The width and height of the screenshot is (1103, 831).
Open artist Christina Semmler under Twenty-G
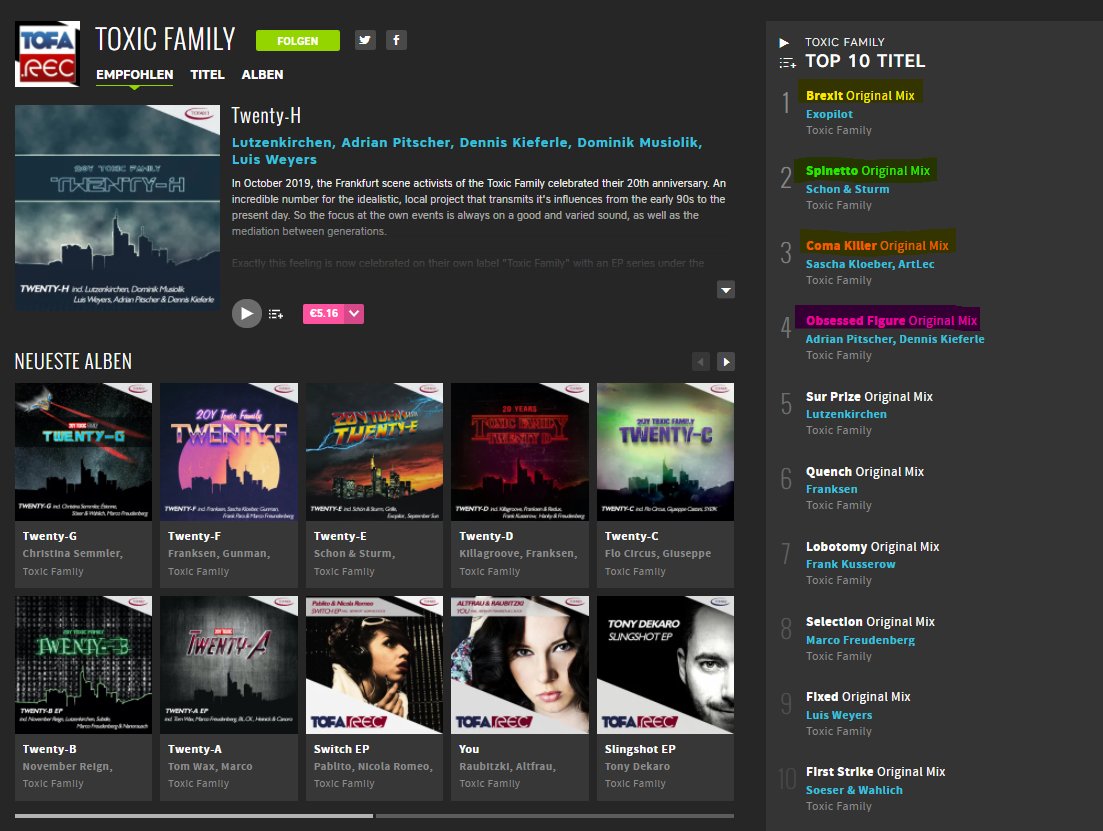point(72,553)
